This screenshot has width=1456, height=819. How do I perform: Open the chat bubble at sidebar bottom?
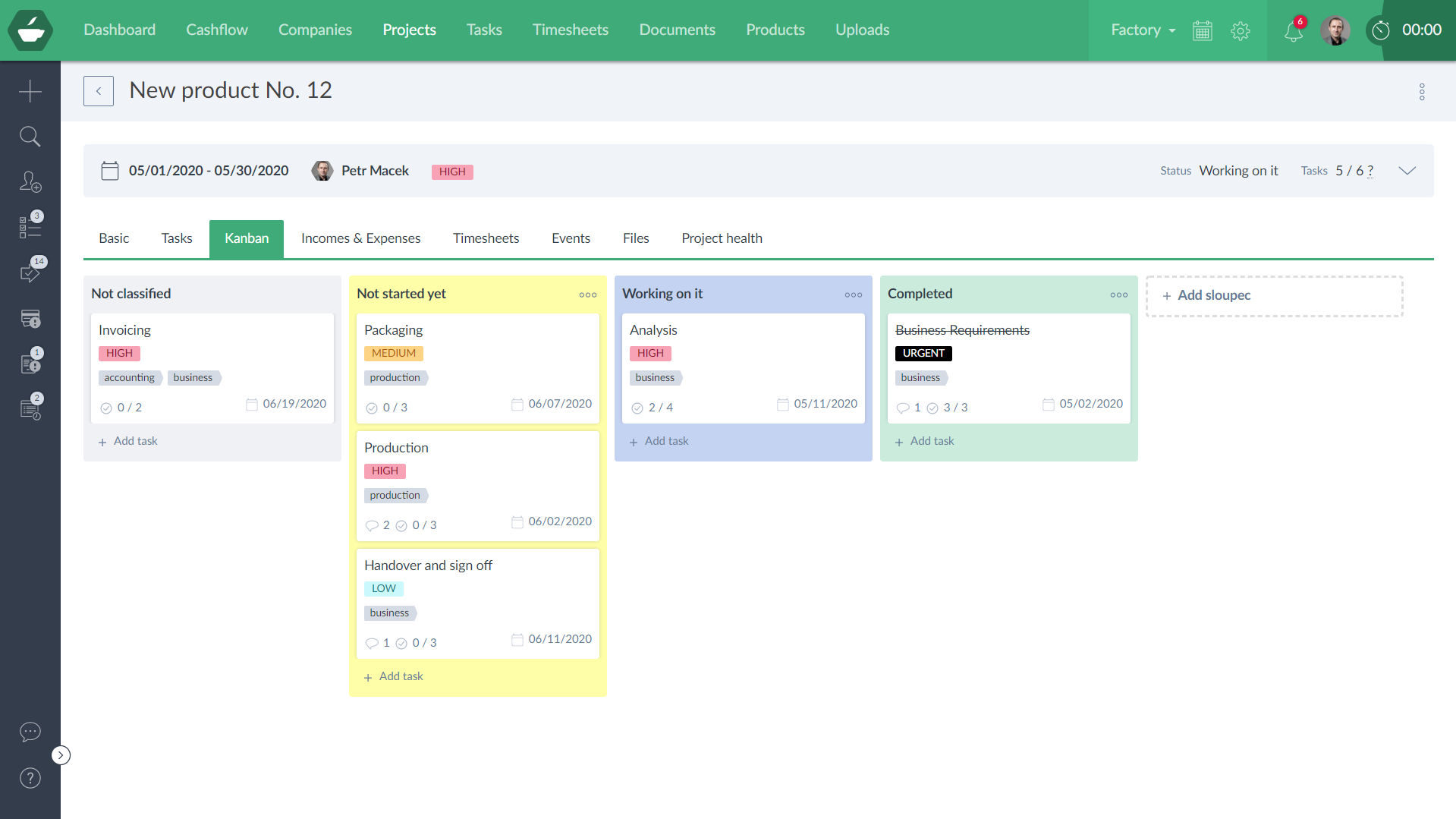[30, 732]
